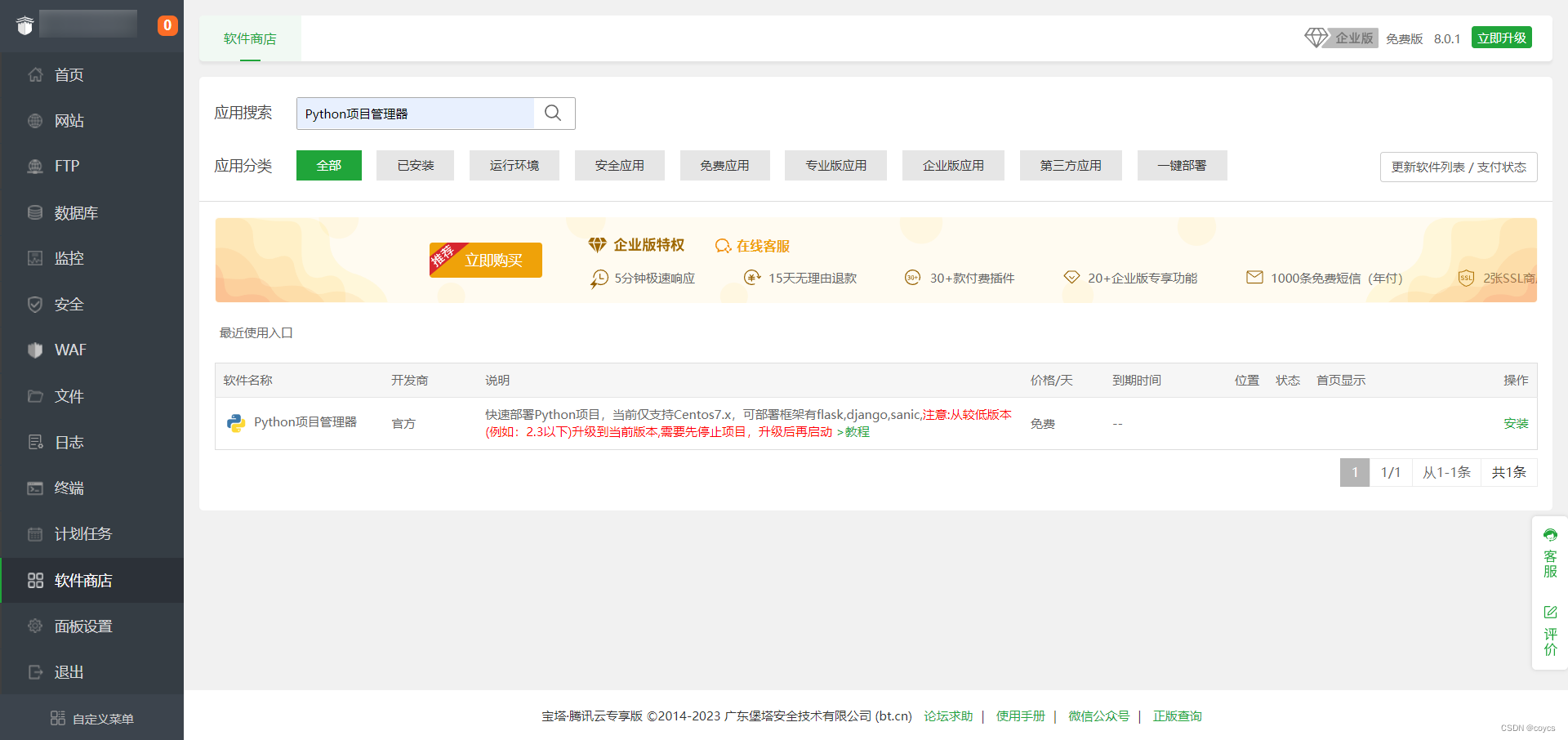Image resolution: width=1568 pixels, height=740 pixels.
Task: Open the 网站 sidebar menu item
Action: [x=92, y=121]
